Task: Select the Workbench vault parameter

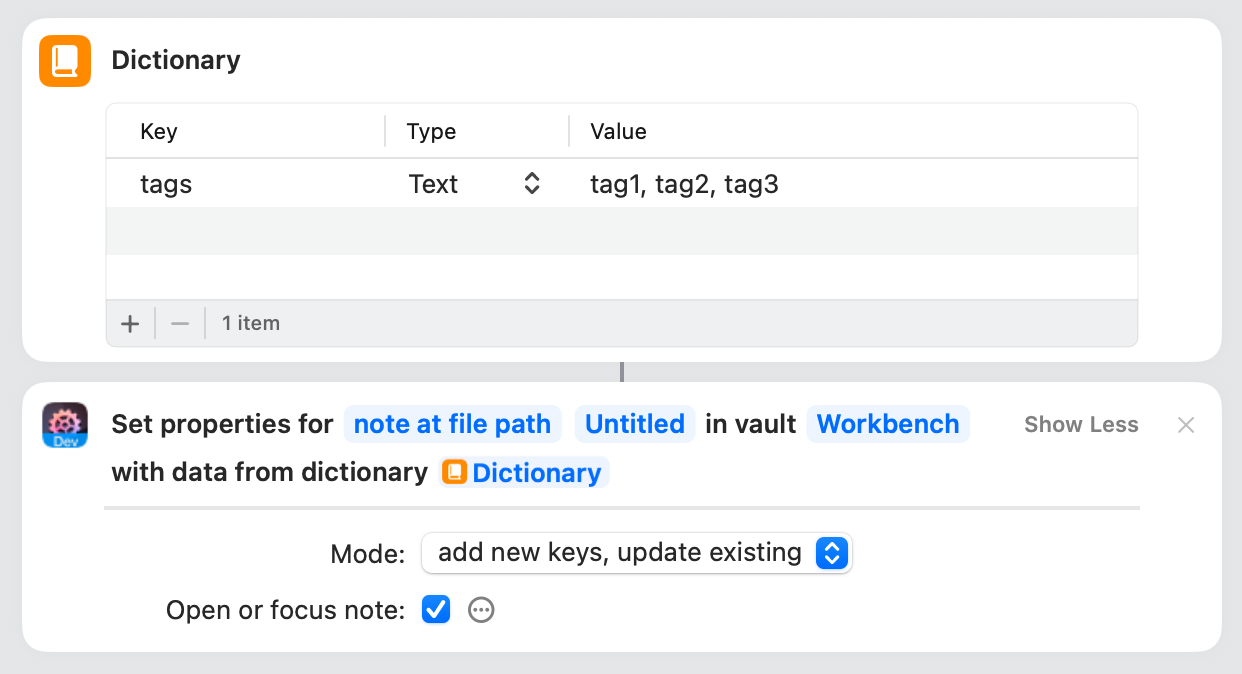Action: pyautogui.click(x=887, y=425)
